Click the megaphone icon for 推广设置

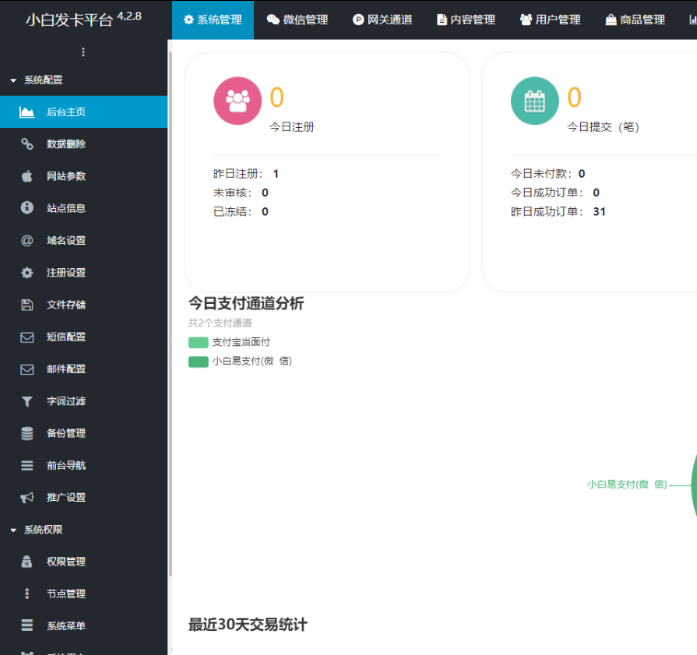tap(27, 497)
